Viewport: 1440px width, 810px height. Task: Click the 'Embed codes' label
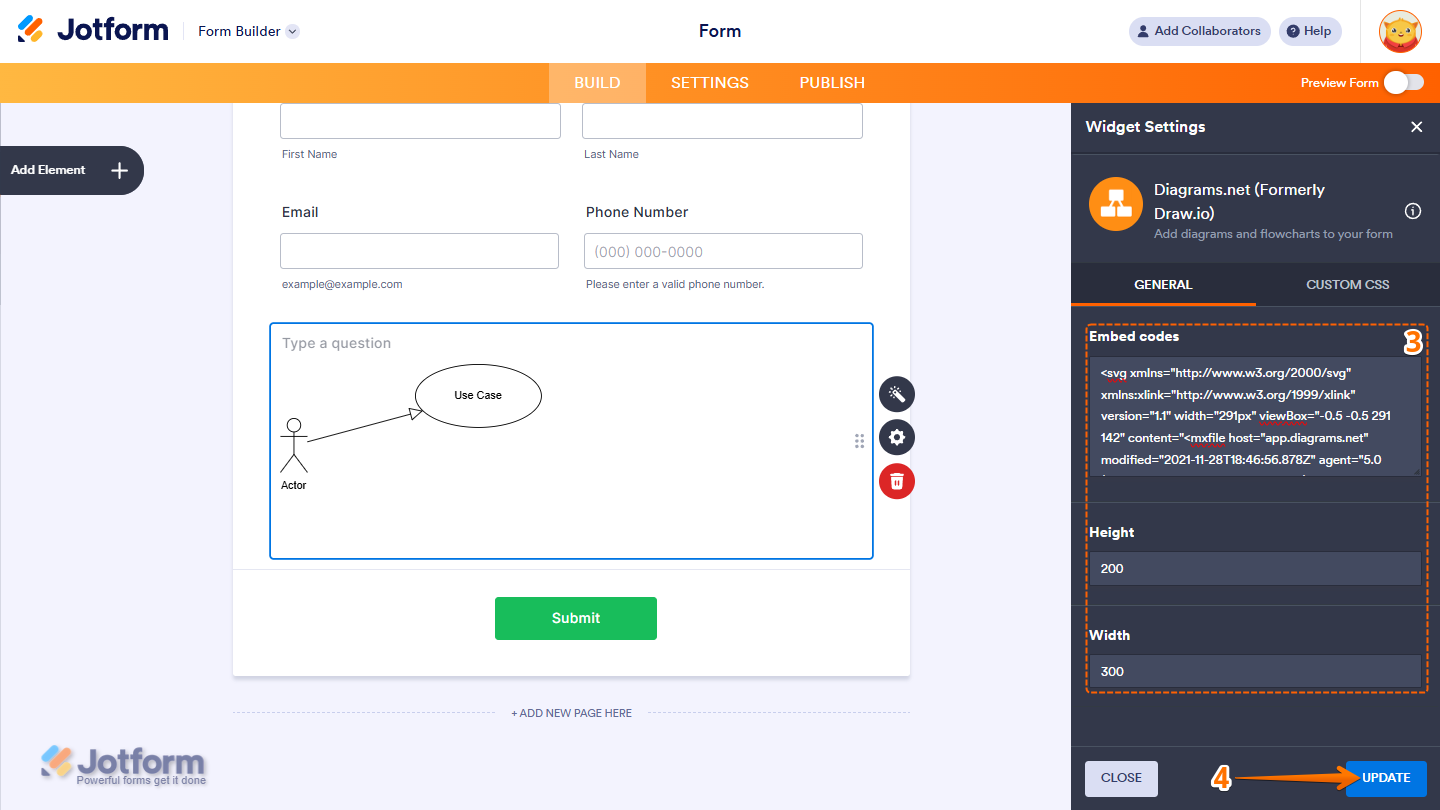click(x=1134, y=336)
